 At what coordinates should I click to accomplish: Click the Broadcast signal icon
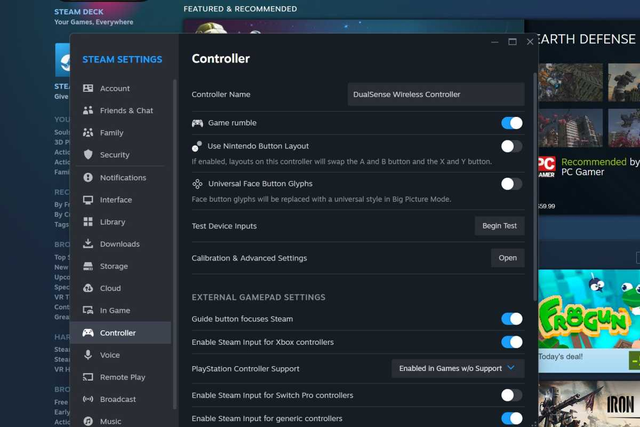[88, 399]
